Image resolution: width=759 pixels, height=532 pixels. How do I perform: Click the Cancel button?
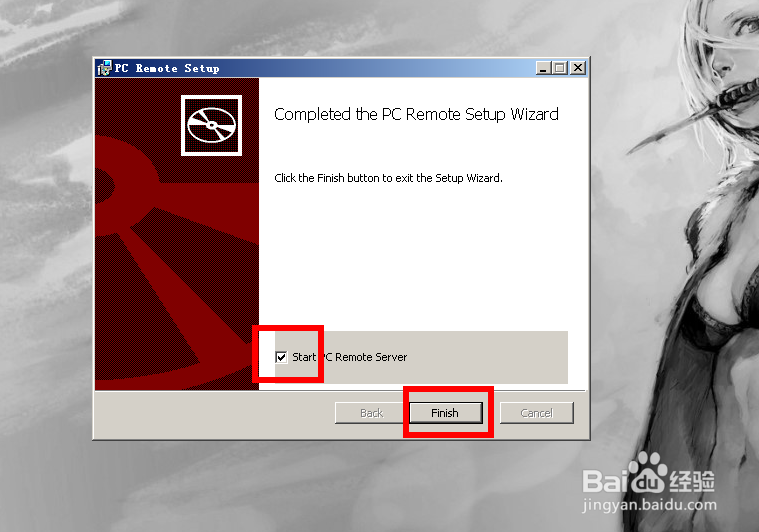[x=536, y=413]
